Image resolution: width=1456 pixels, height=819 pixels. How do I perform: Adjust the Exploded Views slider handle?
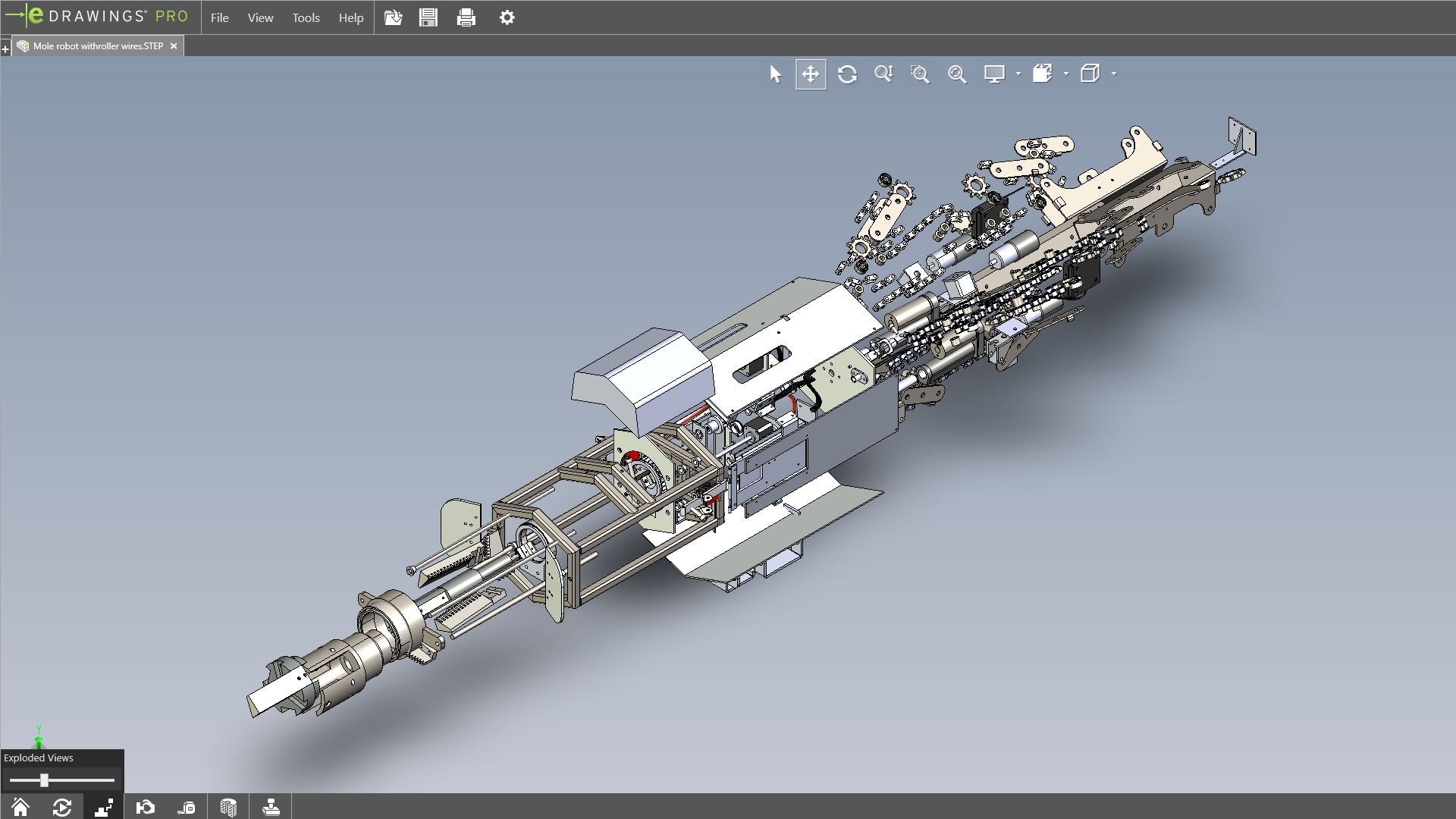[44, 780]
